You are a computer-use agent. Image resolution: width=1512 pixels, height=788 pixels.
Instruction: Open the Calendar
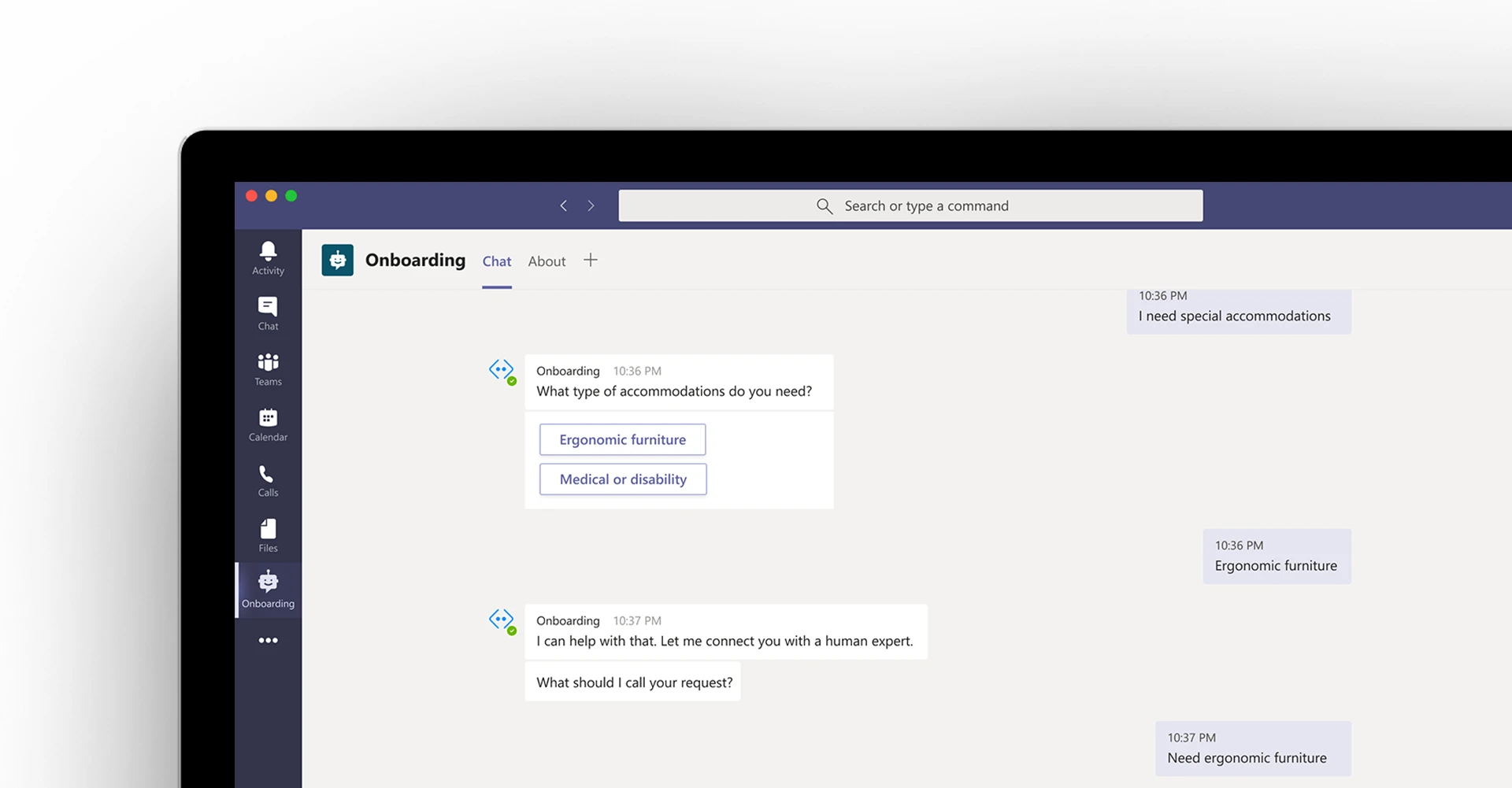tap(268, 424)
